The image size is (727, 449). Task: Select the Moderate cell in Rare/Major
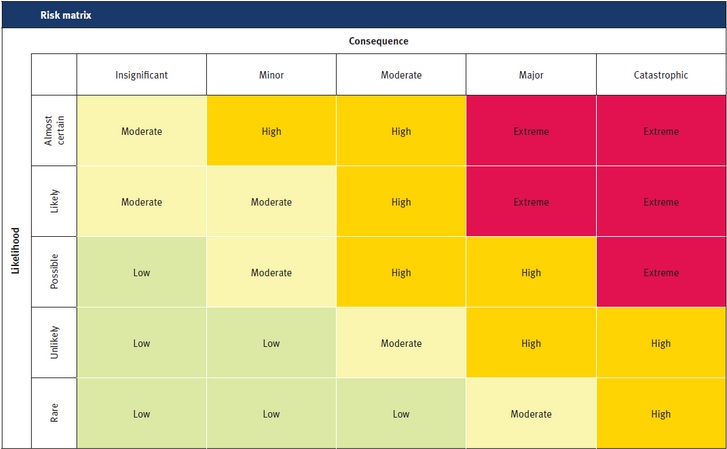(531, 413)
